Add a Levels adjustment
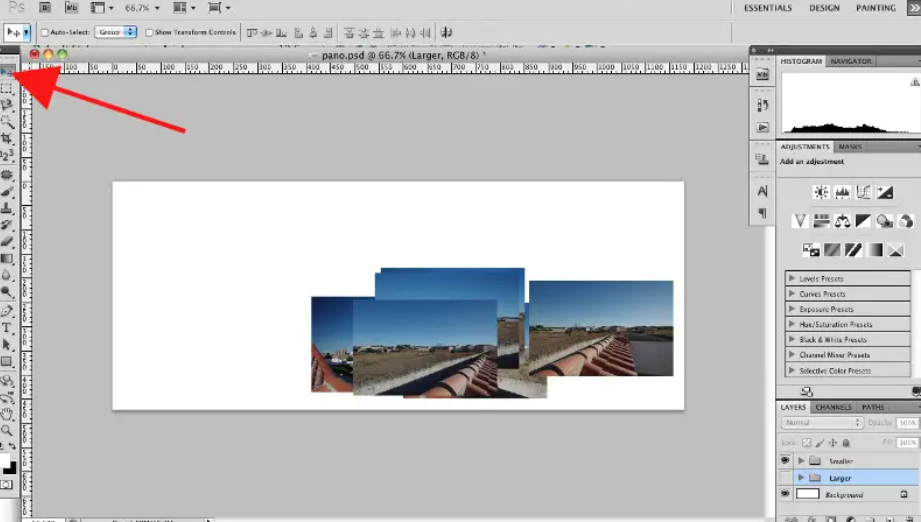Viewport: 921px width, 522px height. 842,192
